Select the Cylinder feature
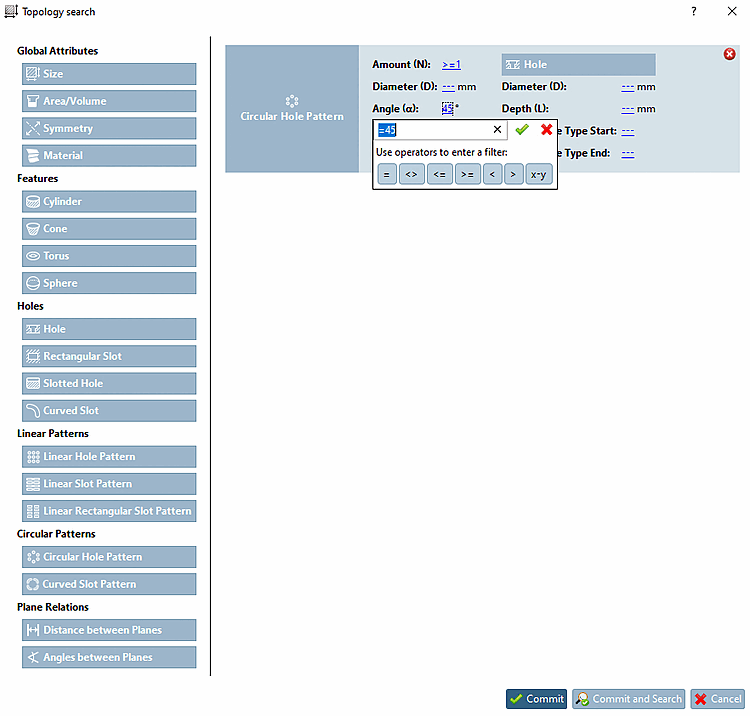This screenshot has height=716, width=750. click(x=109, y=201)
